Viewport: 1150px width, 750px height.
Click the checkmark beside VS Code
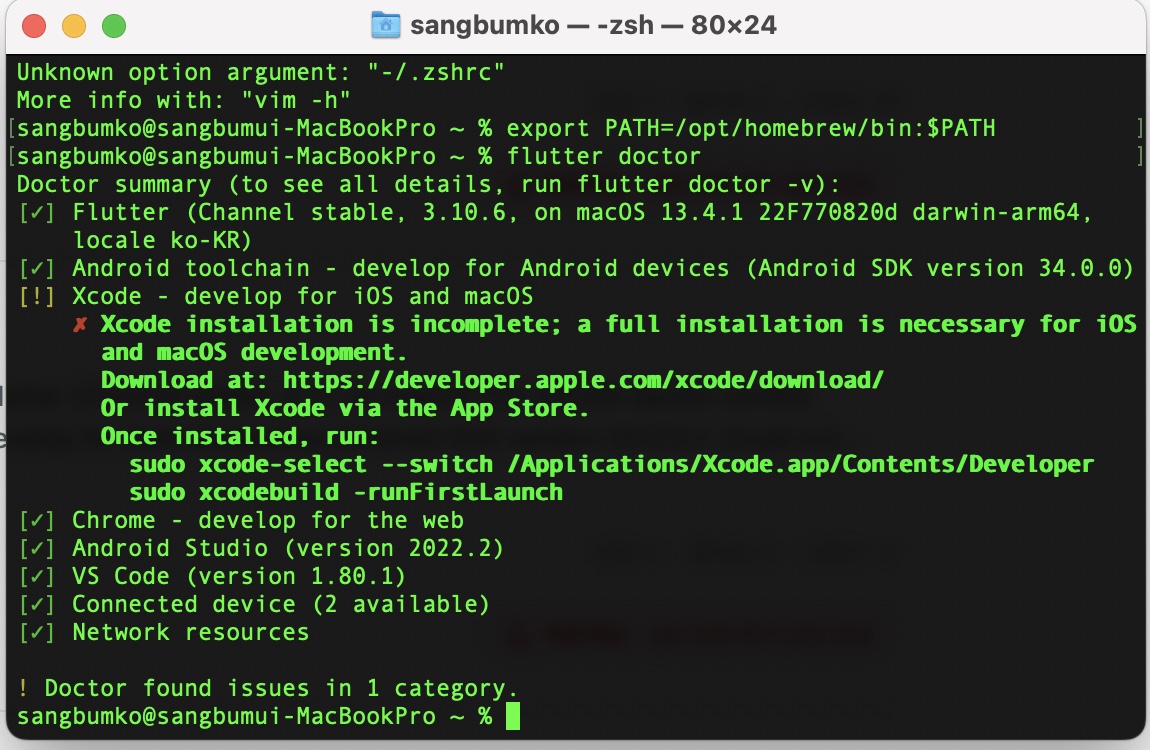[x=37, y=576]
